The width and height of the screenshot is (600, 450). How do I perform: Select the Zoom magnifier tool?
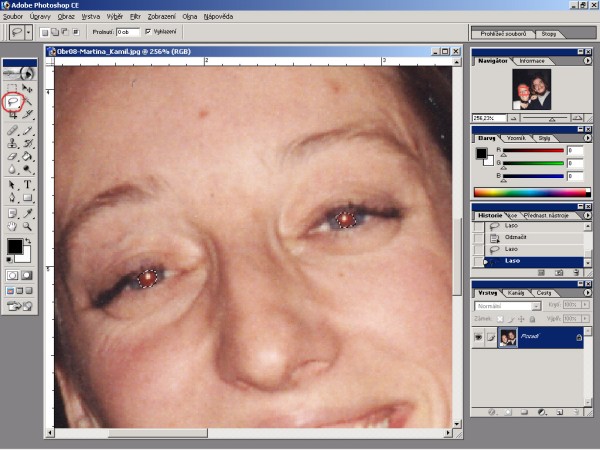tap(28, 227)
